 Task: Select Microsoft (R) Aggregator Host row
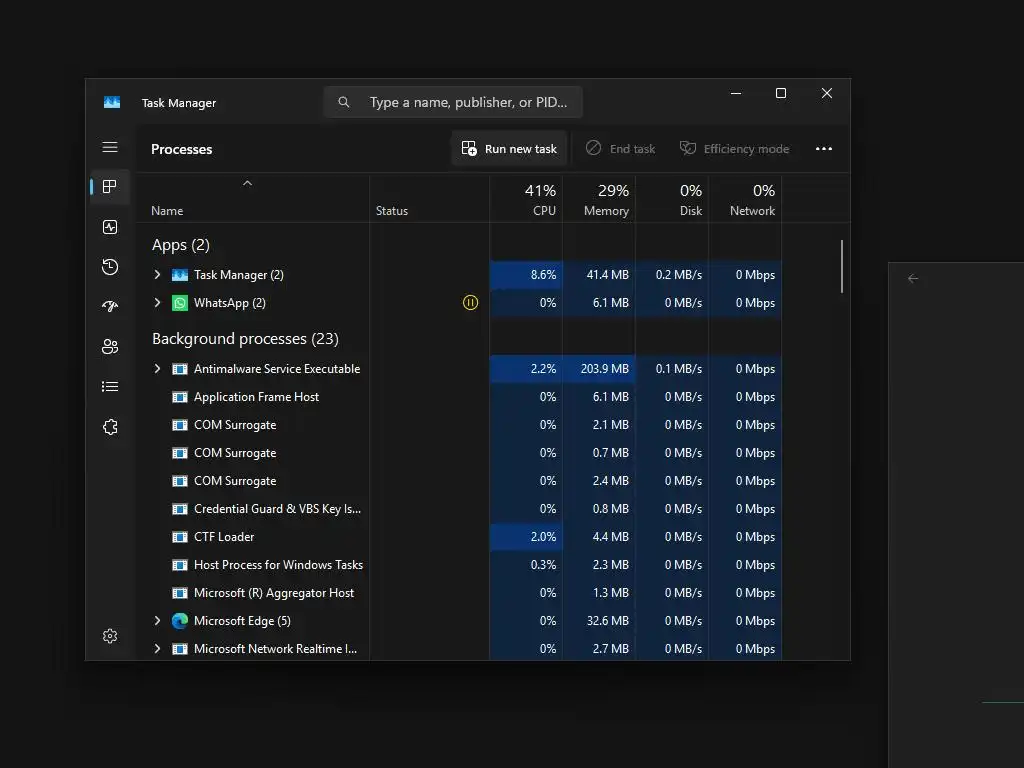click(x=459, y=593)
